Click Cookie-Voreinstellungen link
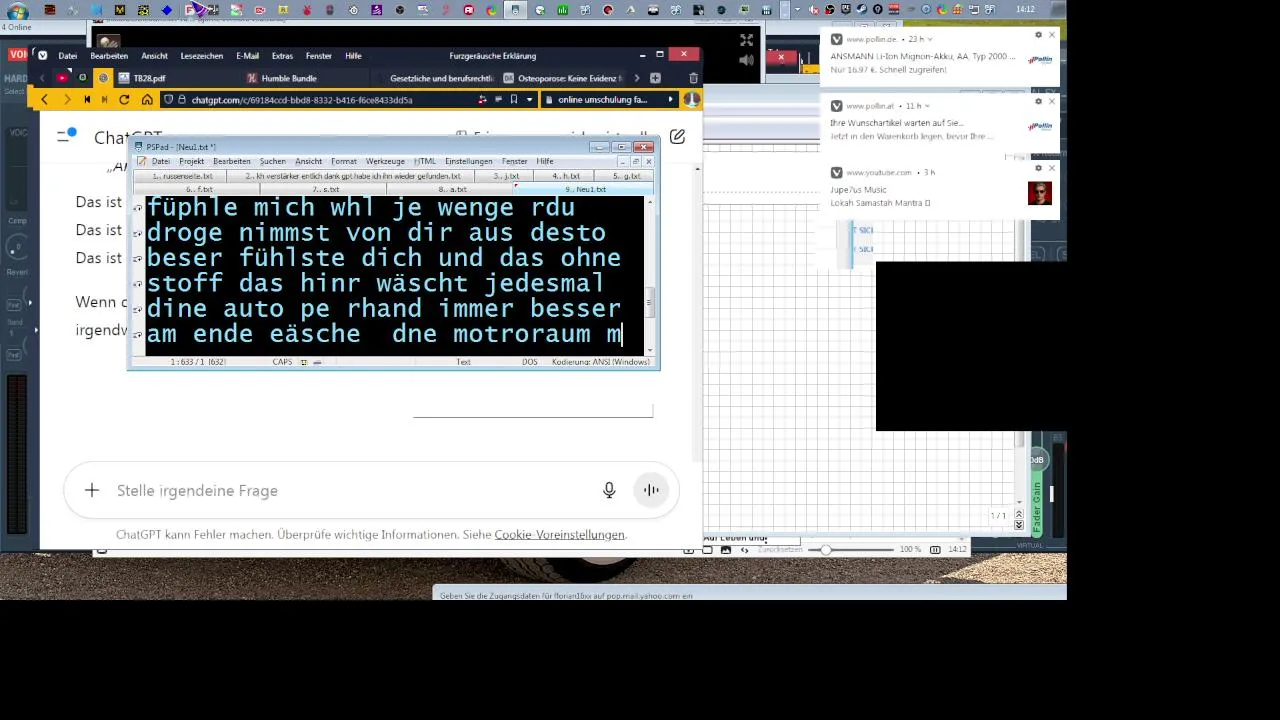 pyautogui.click(x=559, y=535)
